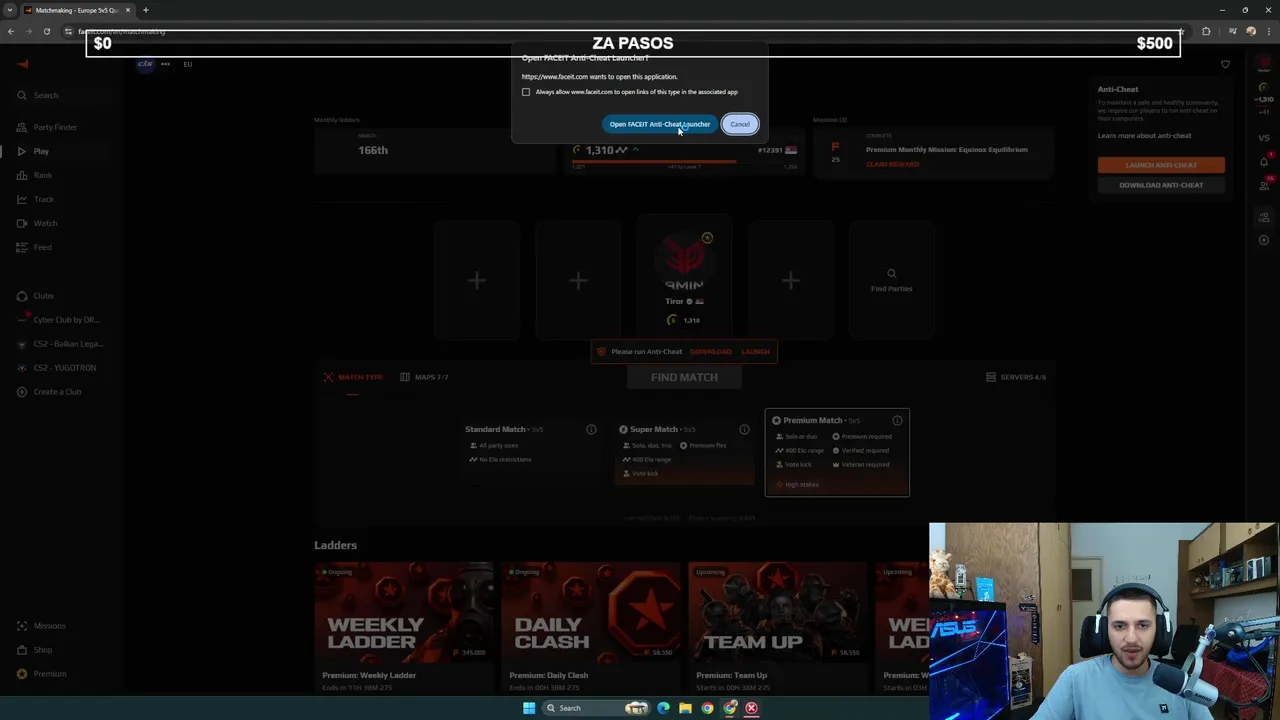Click the 1,310 Elo progress bar
Image resolution: width=1280 pixels, height=720 pixels.
(684, 161)
